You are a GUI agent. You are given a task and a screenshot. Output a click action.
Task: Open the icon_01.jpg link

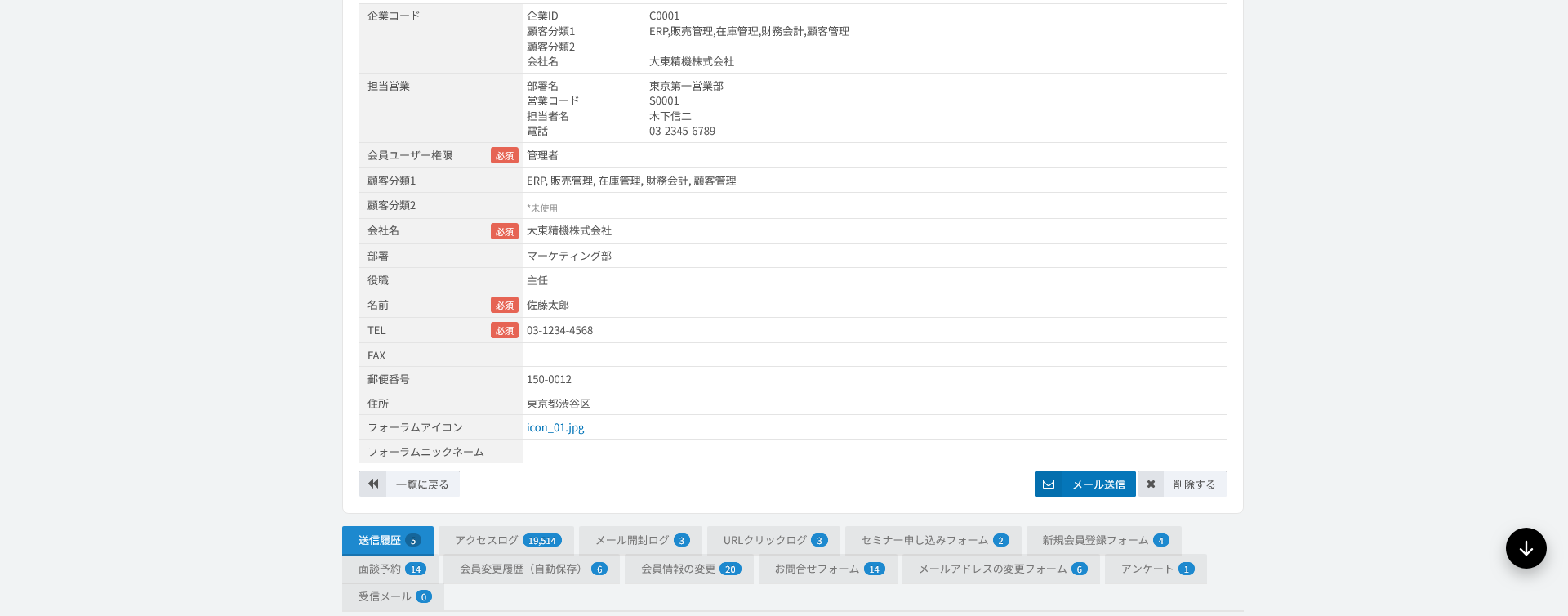pos(555,427)
